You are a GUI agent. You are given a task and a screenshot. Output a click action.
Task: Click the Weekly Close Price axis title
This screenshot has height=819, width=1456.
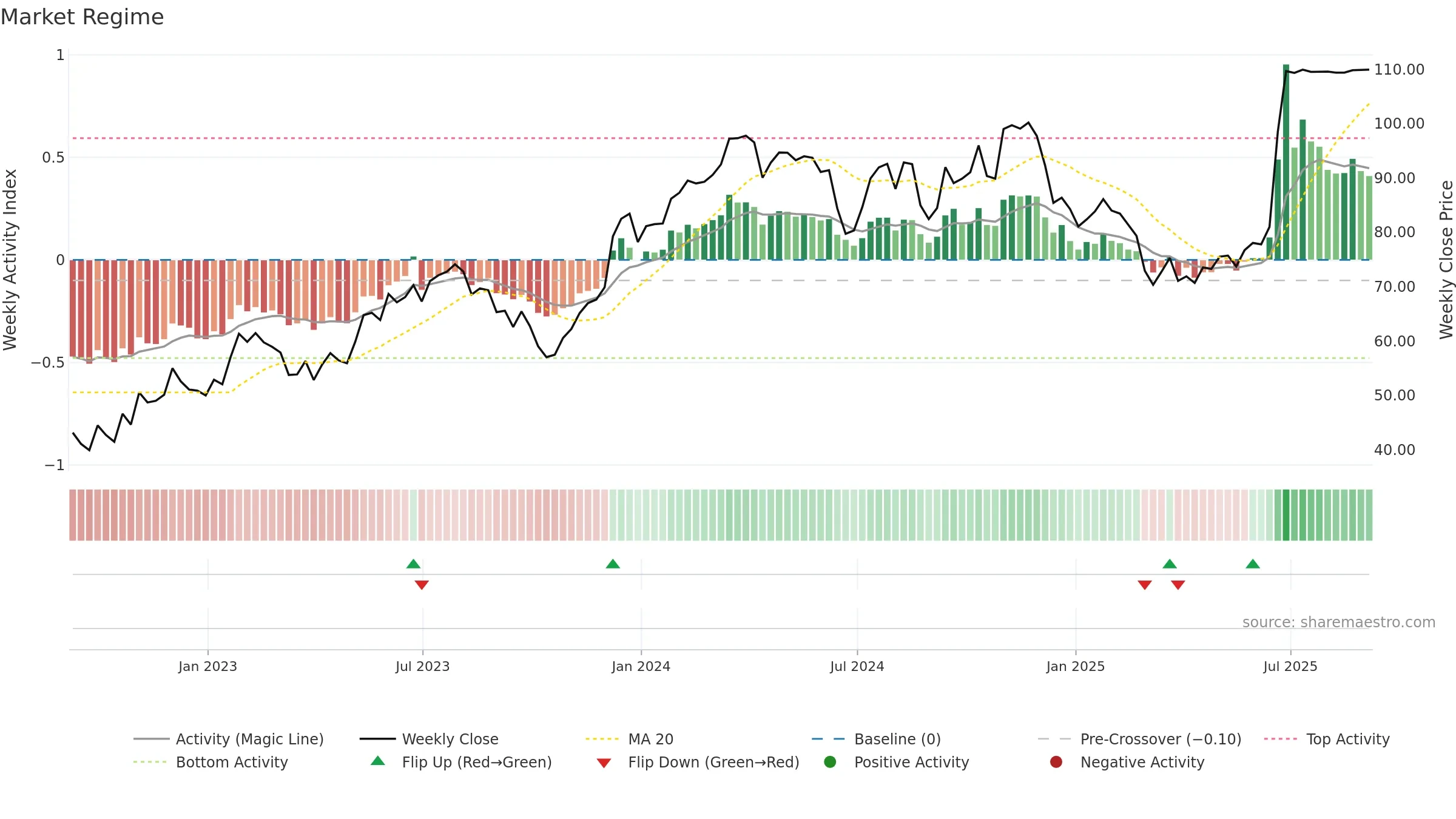[x=1446, y=260]
